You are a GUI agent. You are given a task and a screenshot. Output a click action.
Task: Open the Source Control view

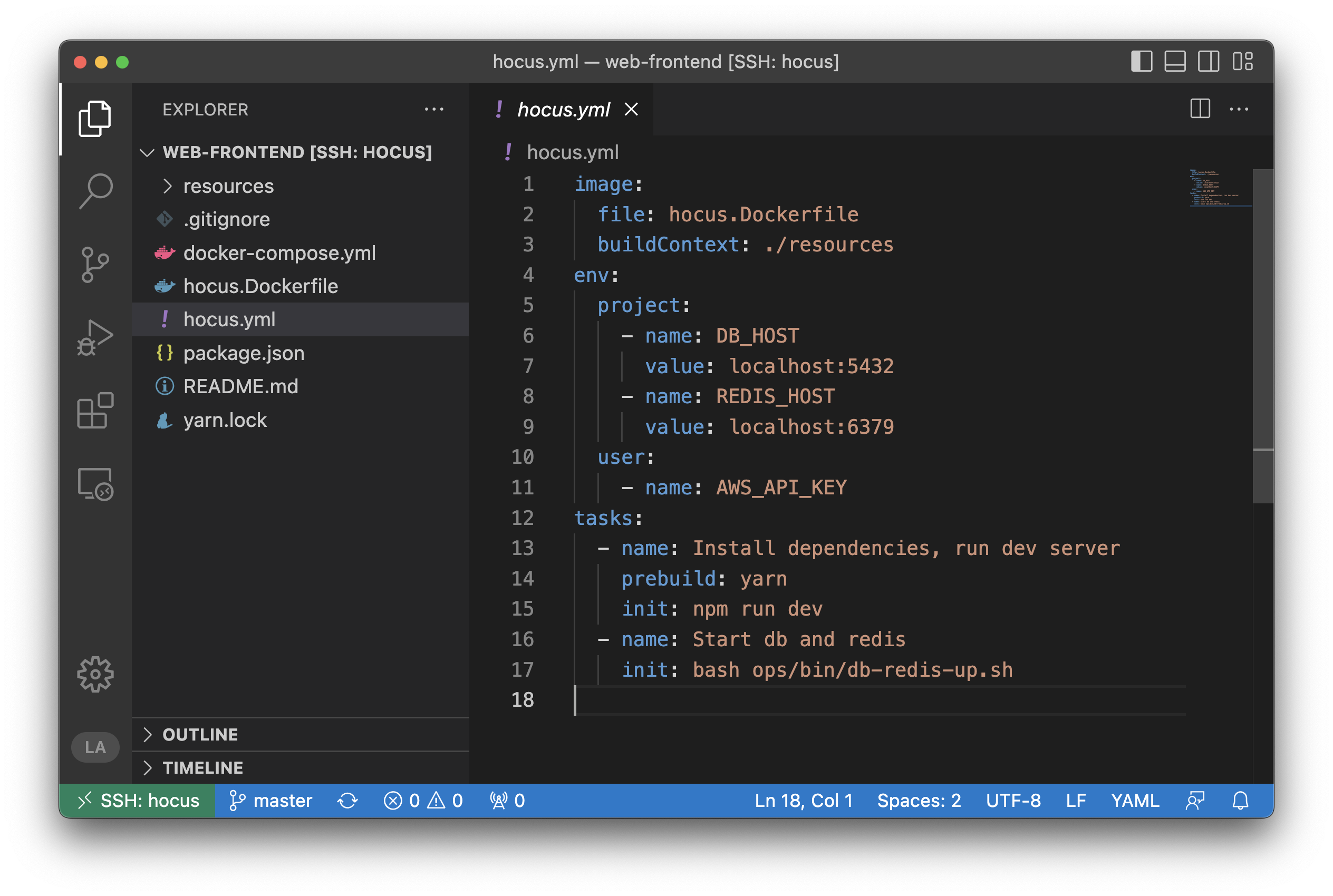[x=95, y=265]
